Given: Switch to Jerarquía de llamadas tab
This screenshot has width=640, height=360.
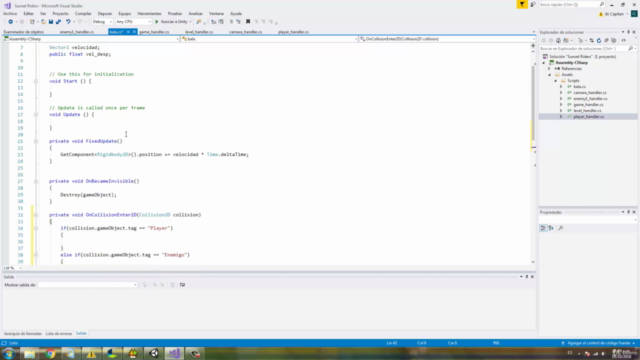Looking at the screenshot, I should [x=23, y=334].
